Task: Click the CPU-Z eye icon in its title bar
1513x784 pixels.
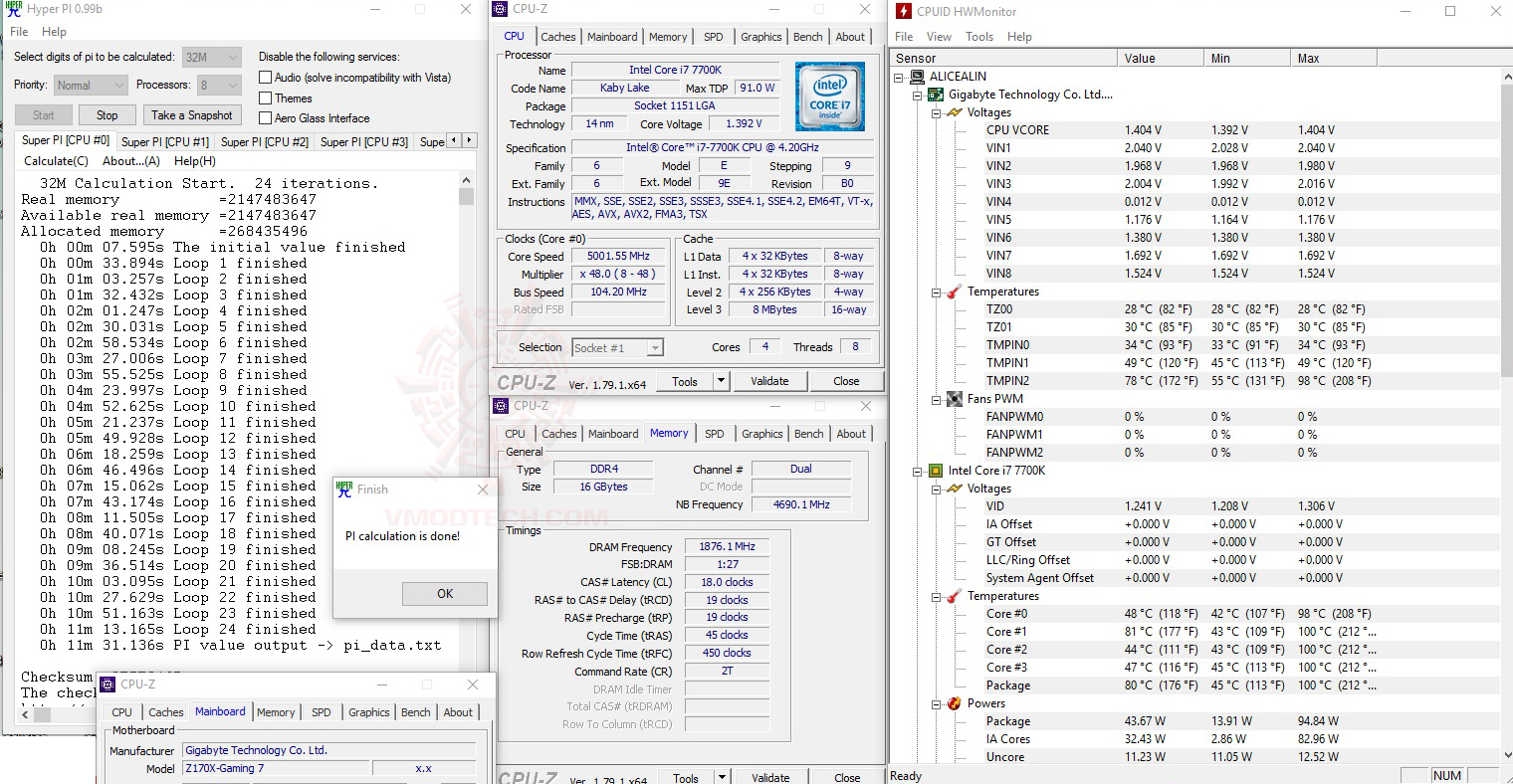Action: pos(499,8)
